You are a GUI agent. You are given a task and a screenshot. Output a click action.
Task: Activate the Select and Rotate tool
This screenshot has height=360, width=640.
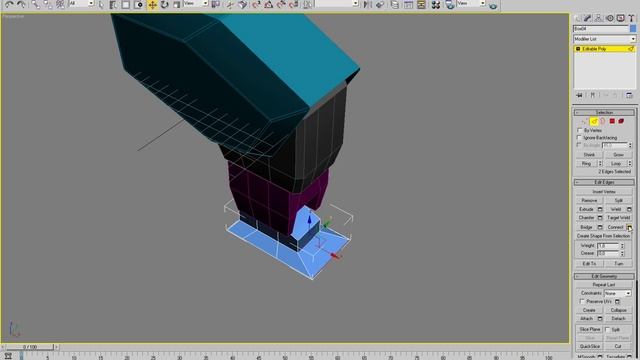[x=164, y=4]
